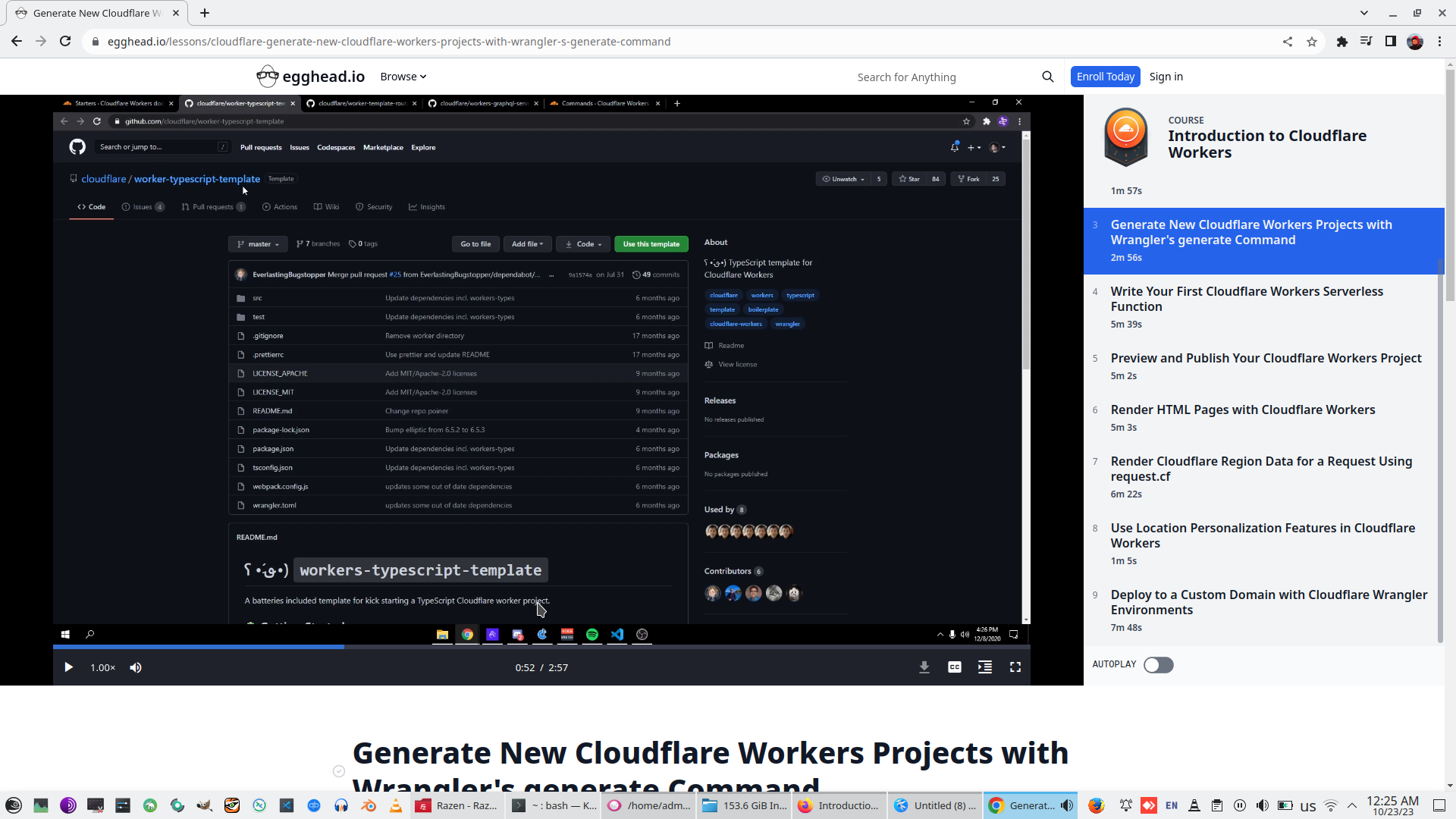Select lesson Render HTML Pages with Cloudflare Workers

pos(1243,409)
